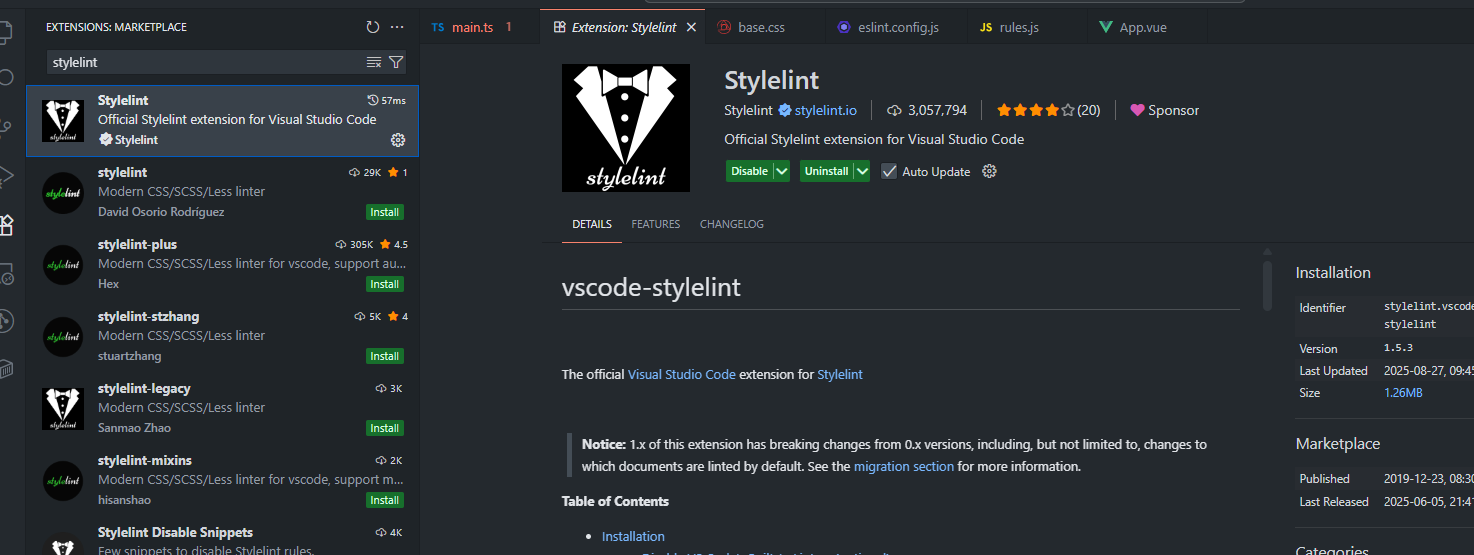The width and height of the screenshot is (1474, 555).
Task: Click the download count cloud icon in details
Action: pos(894,110)
